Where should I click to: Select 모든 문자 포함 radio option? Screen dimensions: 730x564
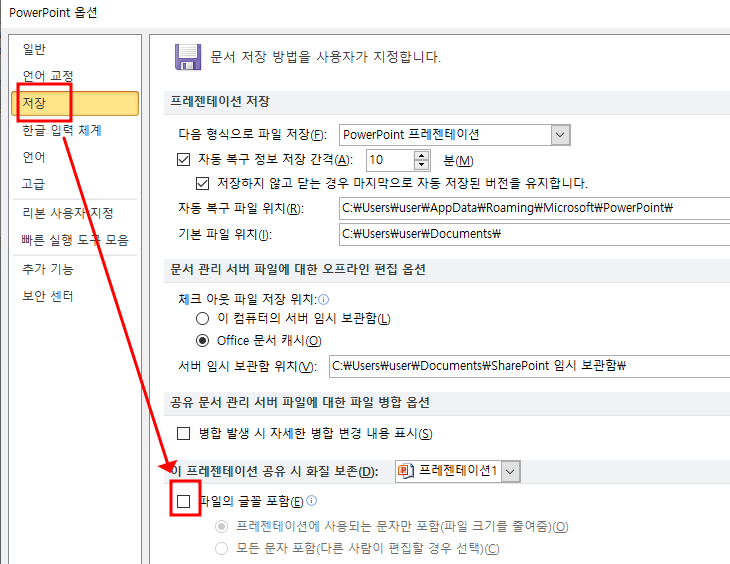[x=221, y=548]
